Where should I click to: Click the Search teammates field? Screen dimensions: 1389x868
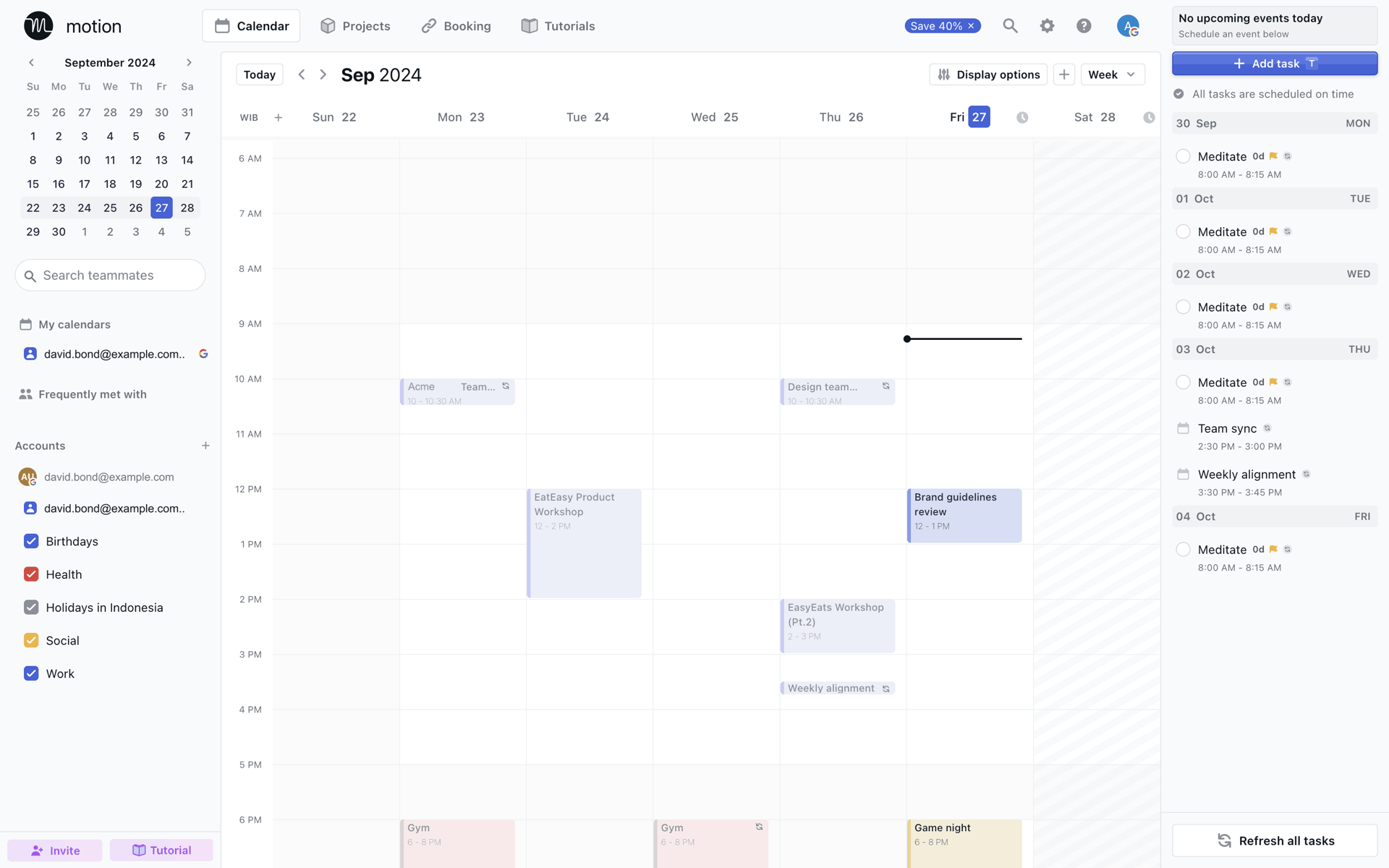click(x=110, y=276)
